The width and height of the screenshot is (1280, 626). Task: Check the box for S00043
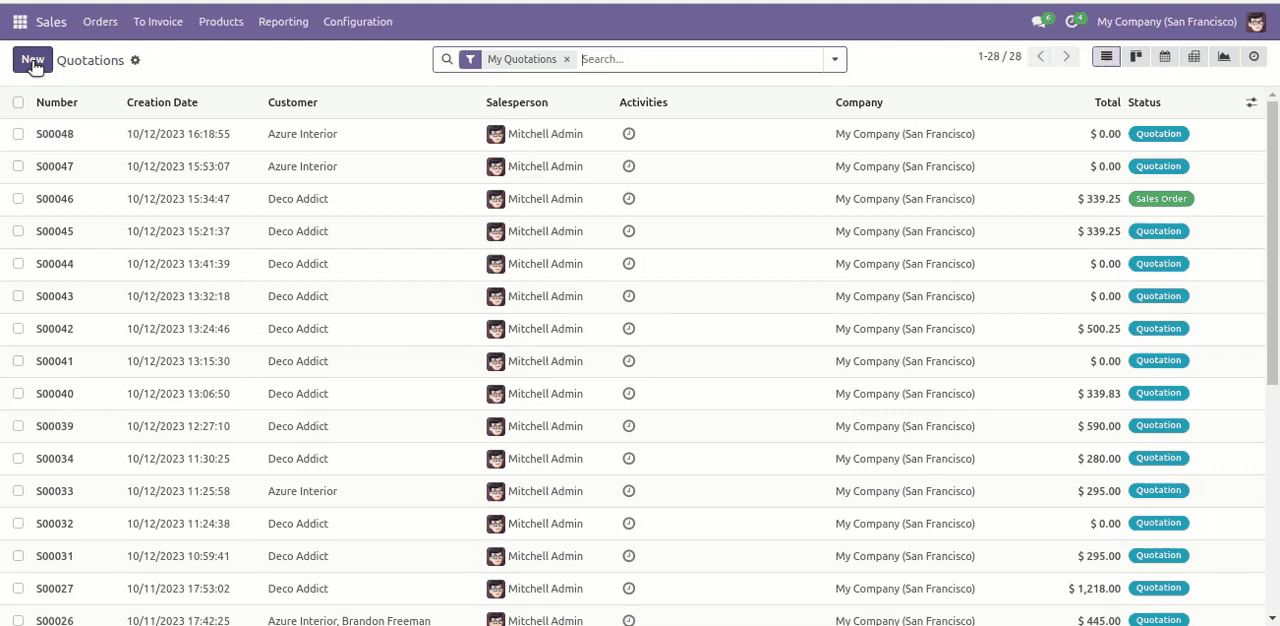[x=18, y=296]
